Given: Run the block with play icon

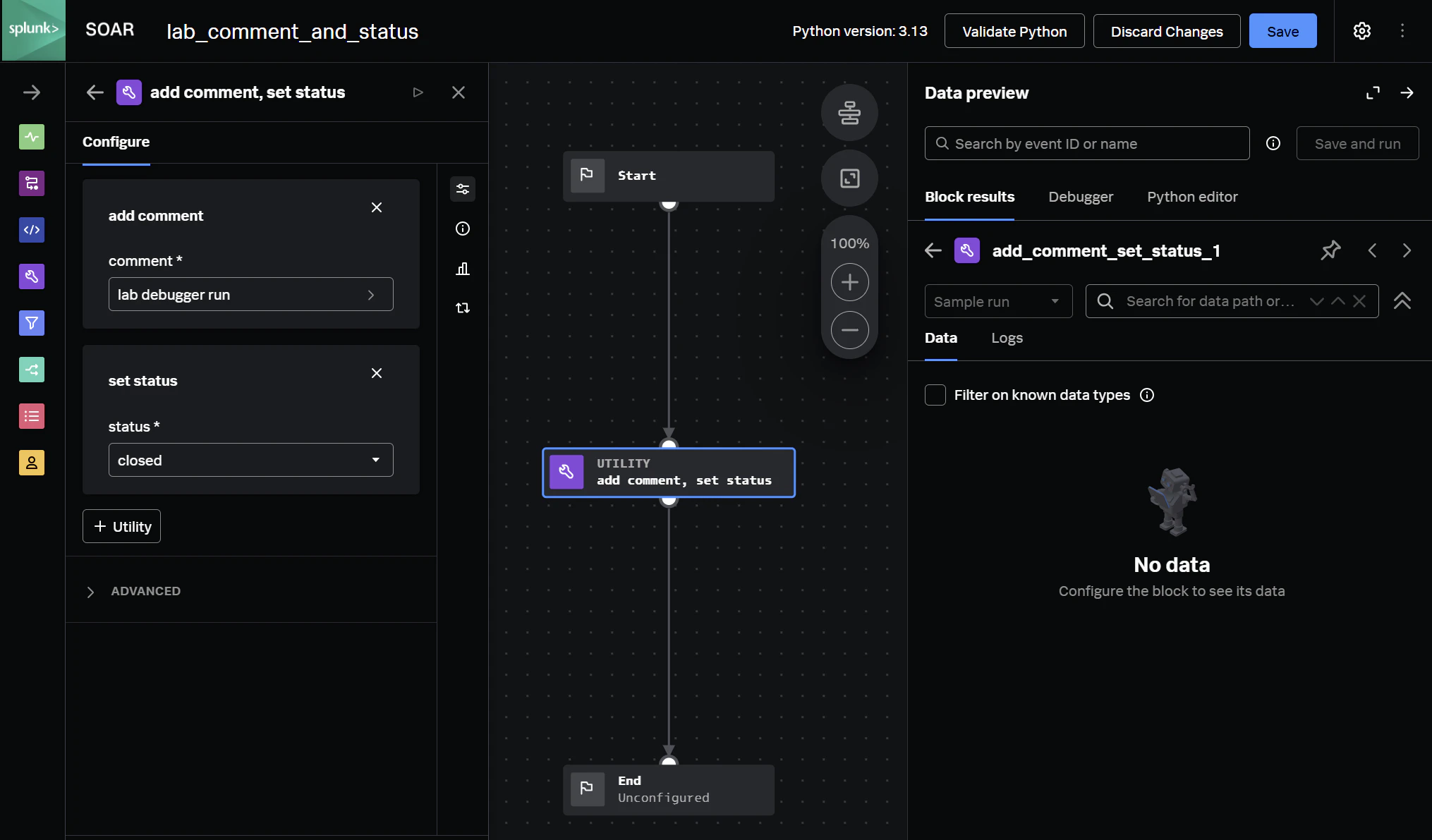Looking at the screenshot, I should click(x=418, y=92).
